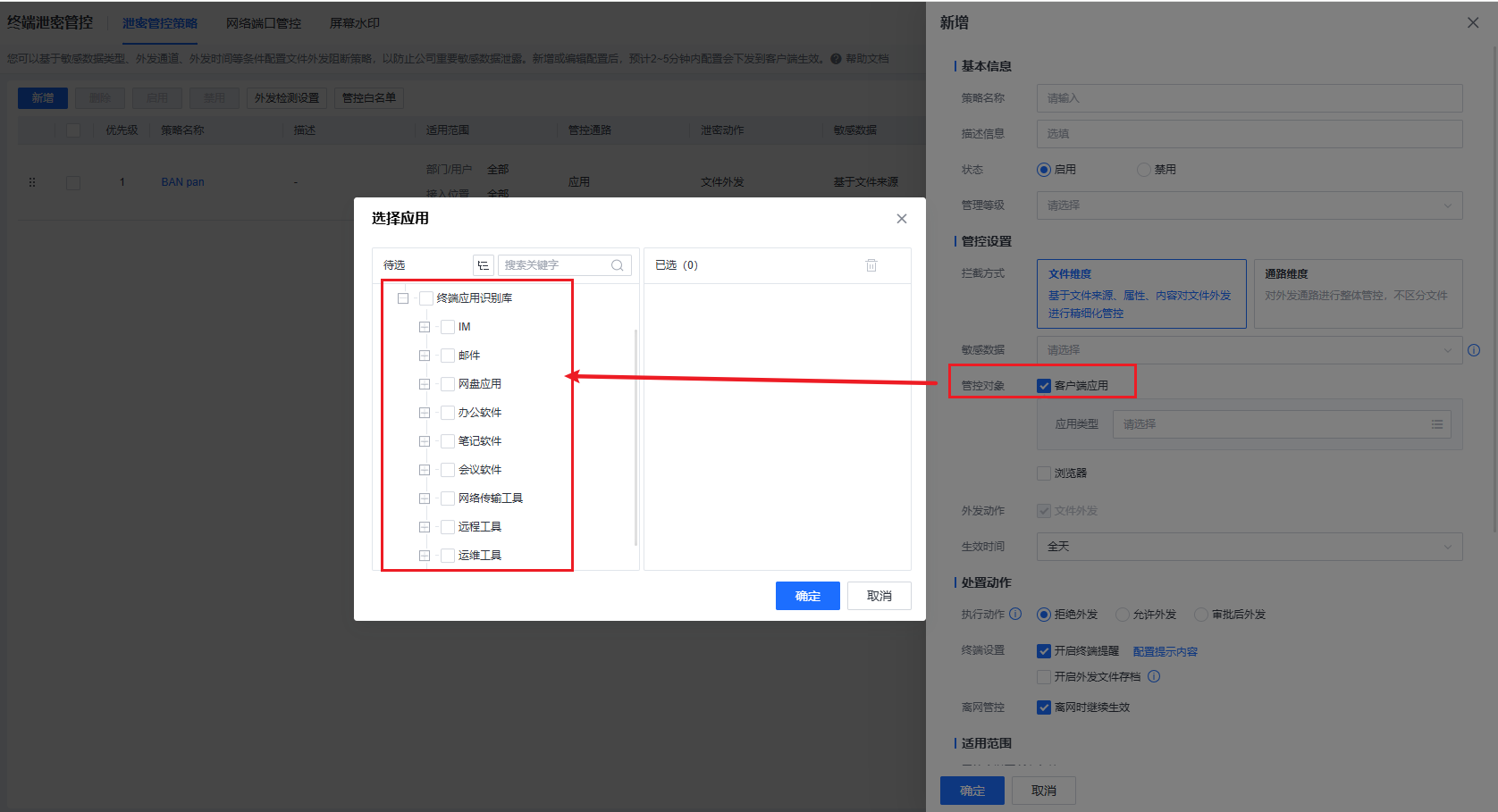Open the 屏幕水印 tab

[x=354, y=23]
